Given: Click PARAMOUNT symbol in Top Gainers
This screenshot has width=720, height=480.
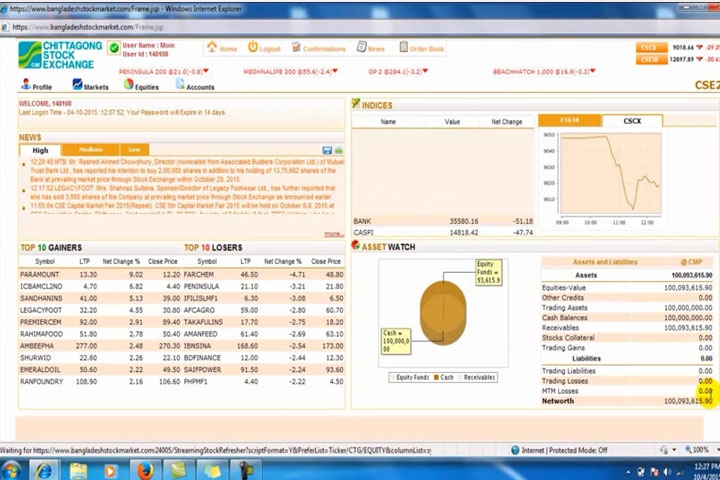Looking at the screenshot, I should (39, 274).
